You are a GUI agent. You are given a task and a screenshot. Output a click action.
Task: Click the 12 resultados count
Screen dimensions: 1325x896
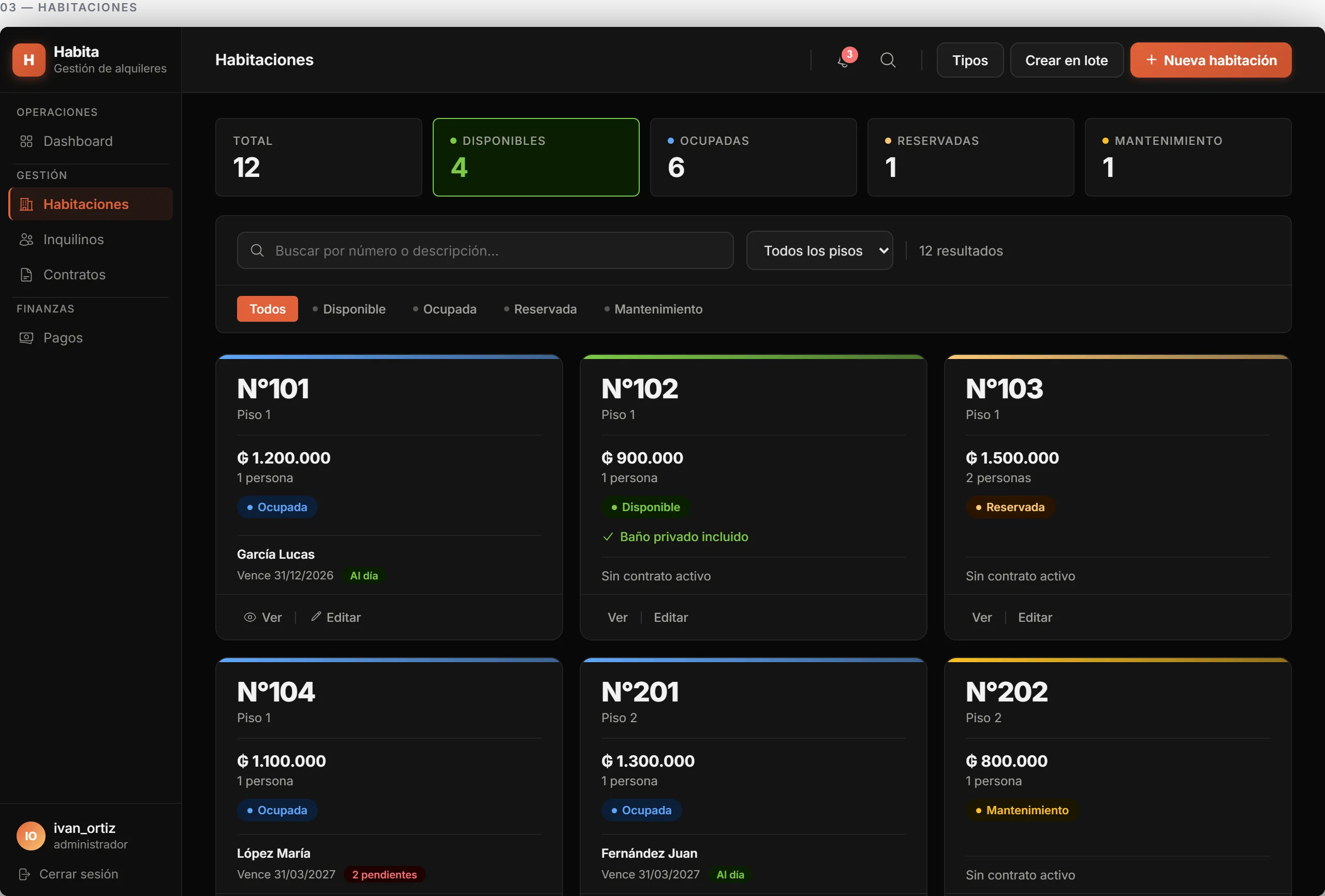point(961,251)
